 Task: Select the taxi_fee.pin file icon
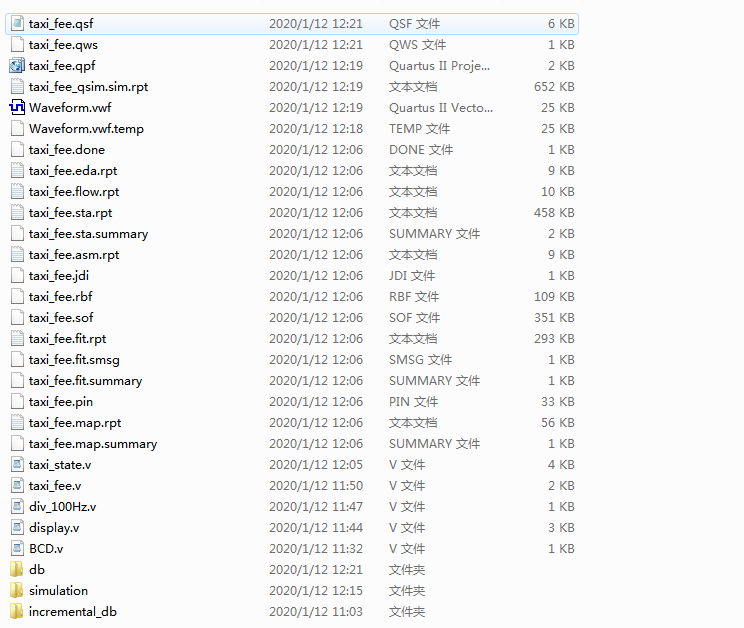(x=17, y=402)
